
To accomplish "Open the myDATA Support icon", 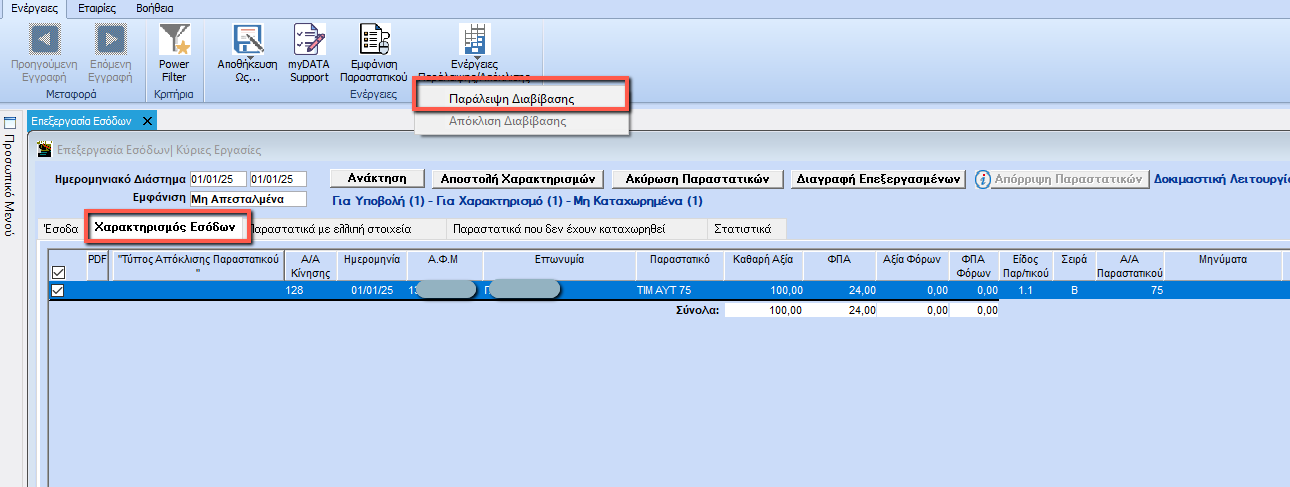I will point(309,40).
